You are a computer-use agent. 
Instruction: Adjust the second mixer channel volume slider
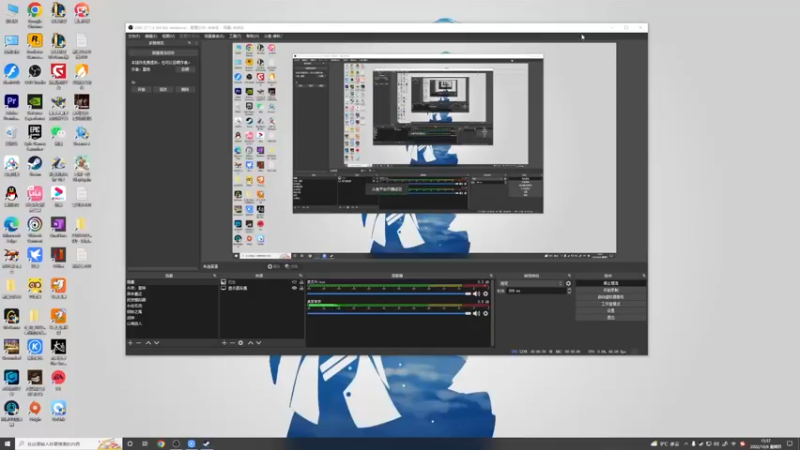(389, 313)
